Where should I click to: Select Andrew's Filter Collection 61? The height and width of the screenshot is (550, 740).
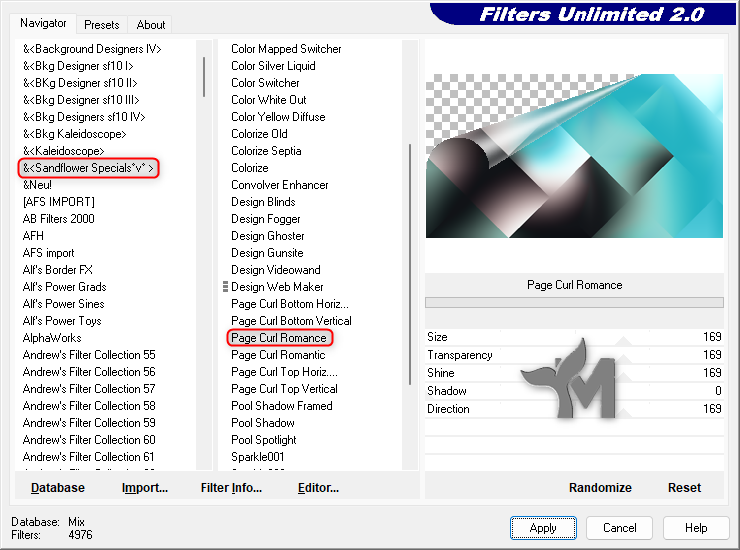(88, 457)
